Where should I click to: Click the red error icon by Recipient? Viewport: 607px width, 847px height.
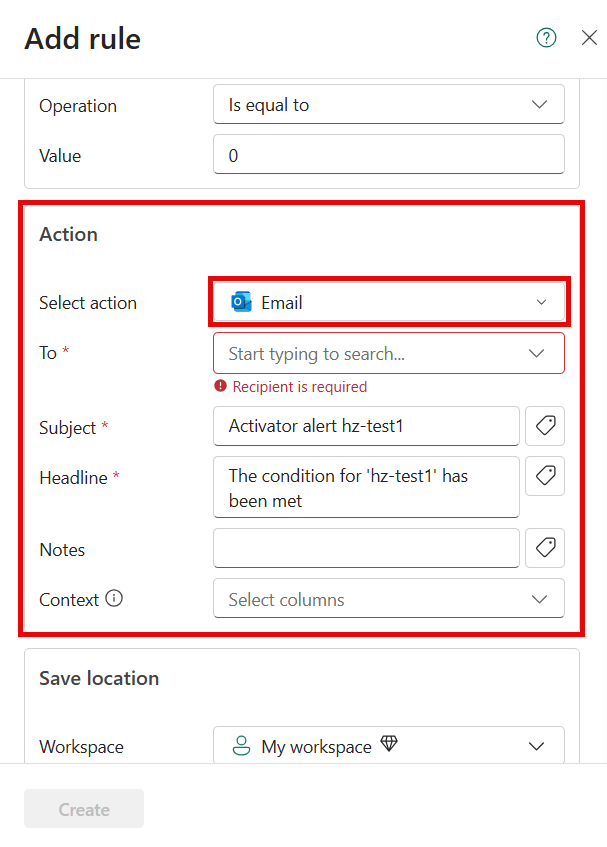220,386
